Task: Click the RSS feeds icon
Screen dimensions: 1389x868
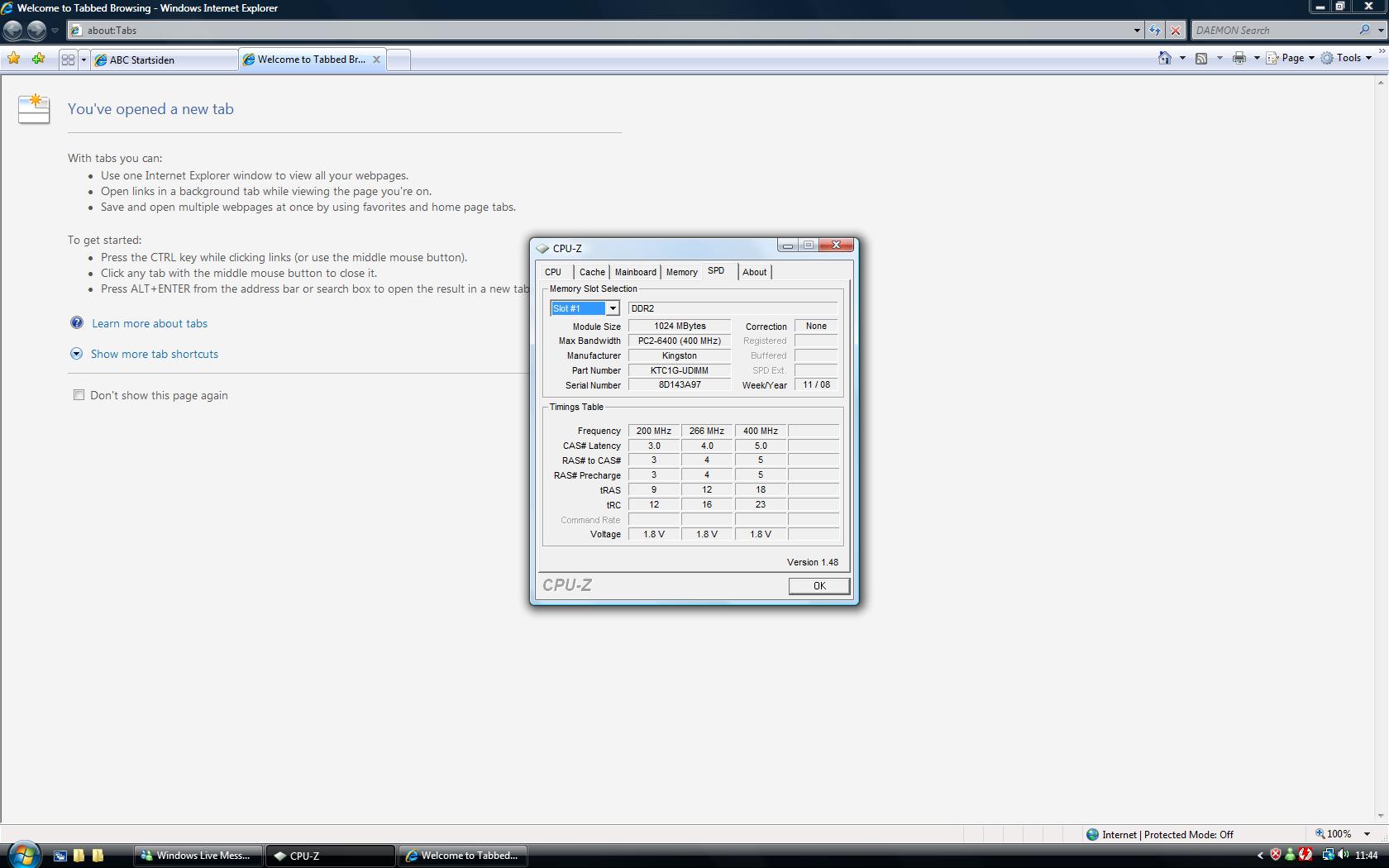Action: pos(1201,58)
